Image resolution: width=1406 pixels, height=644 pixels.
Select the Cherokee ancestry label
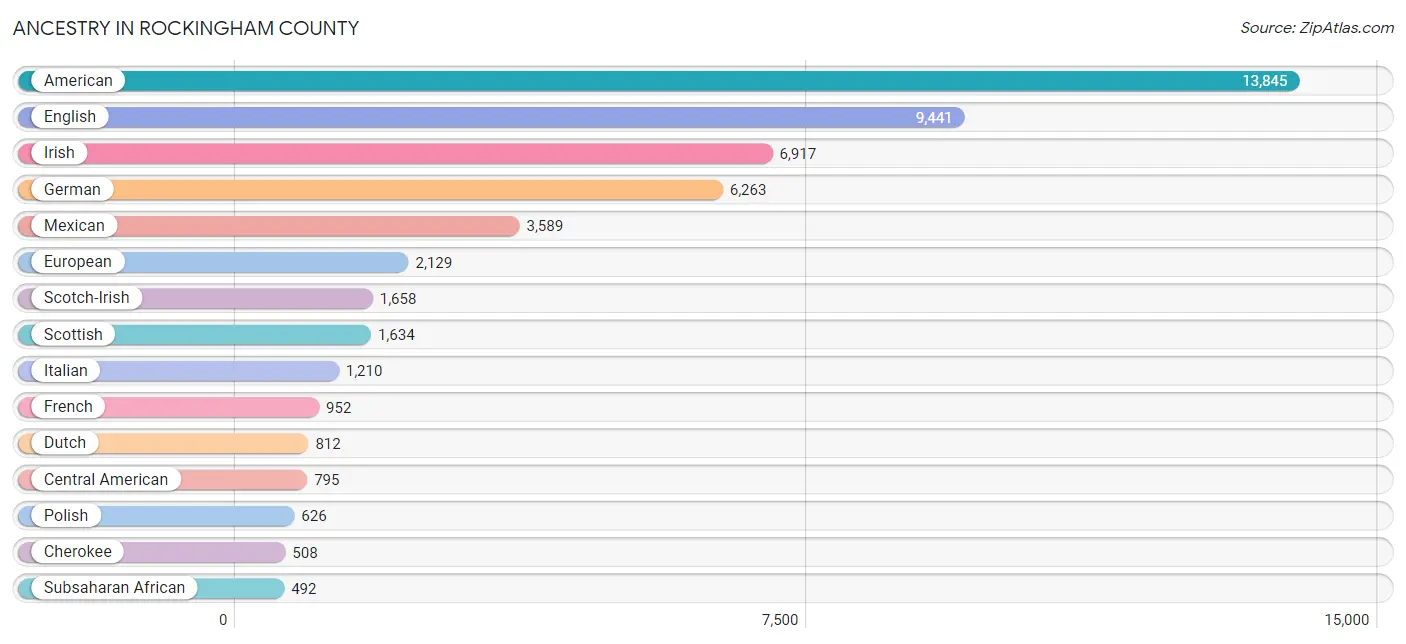pos(78,552)
